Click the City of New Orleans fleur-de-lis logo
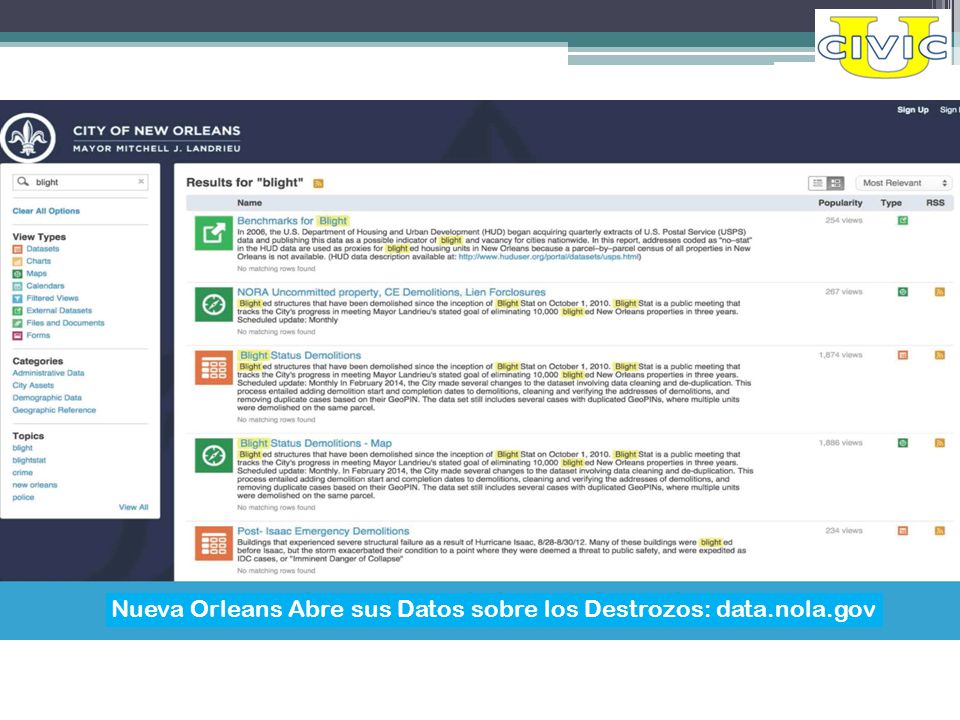 28,138
